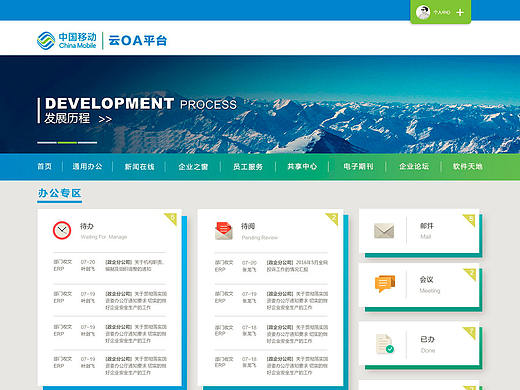Open the 企业论坛 menu

point(414,166)
